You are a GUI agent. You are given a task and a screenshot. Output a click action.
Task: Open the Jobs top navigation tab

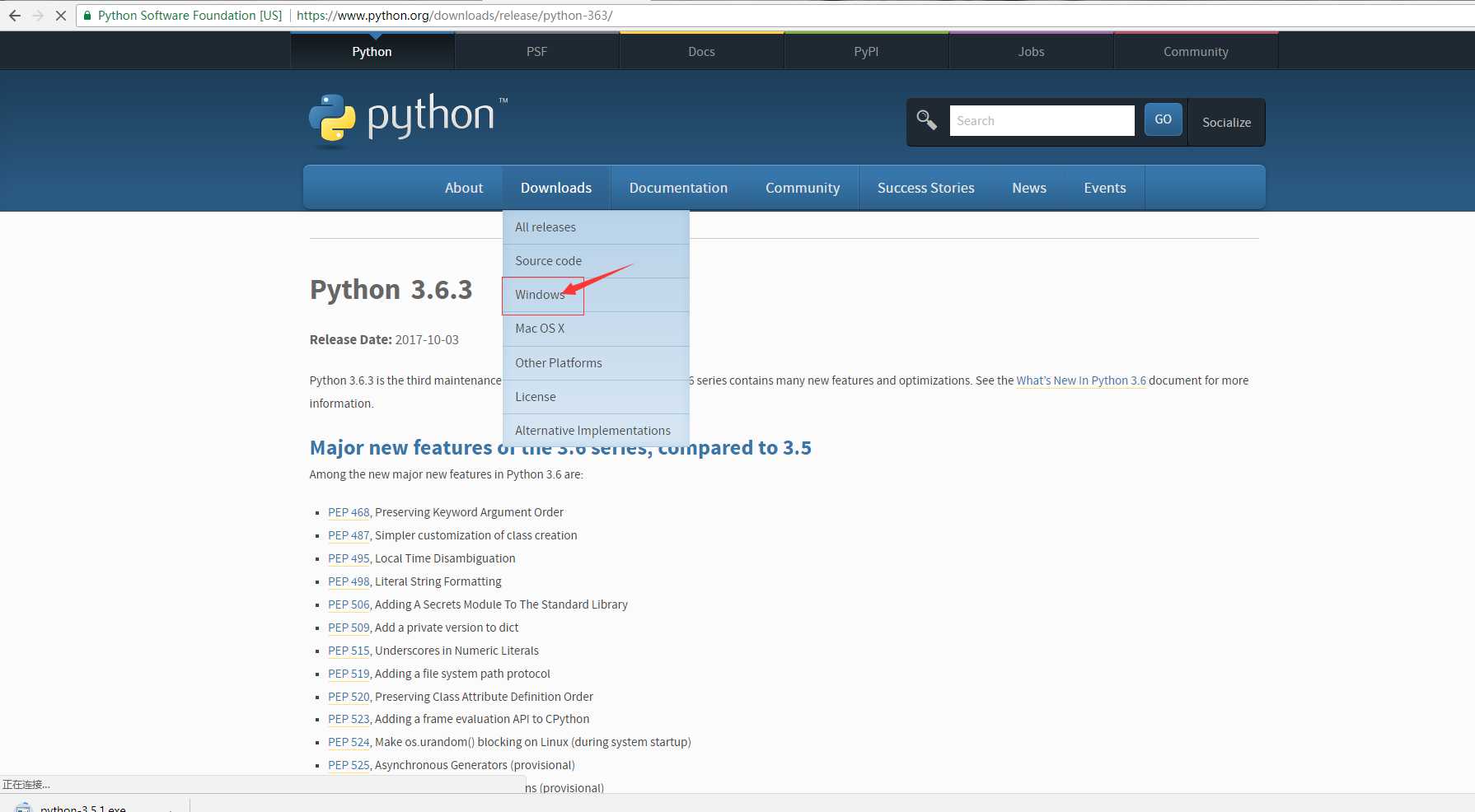1031,51
